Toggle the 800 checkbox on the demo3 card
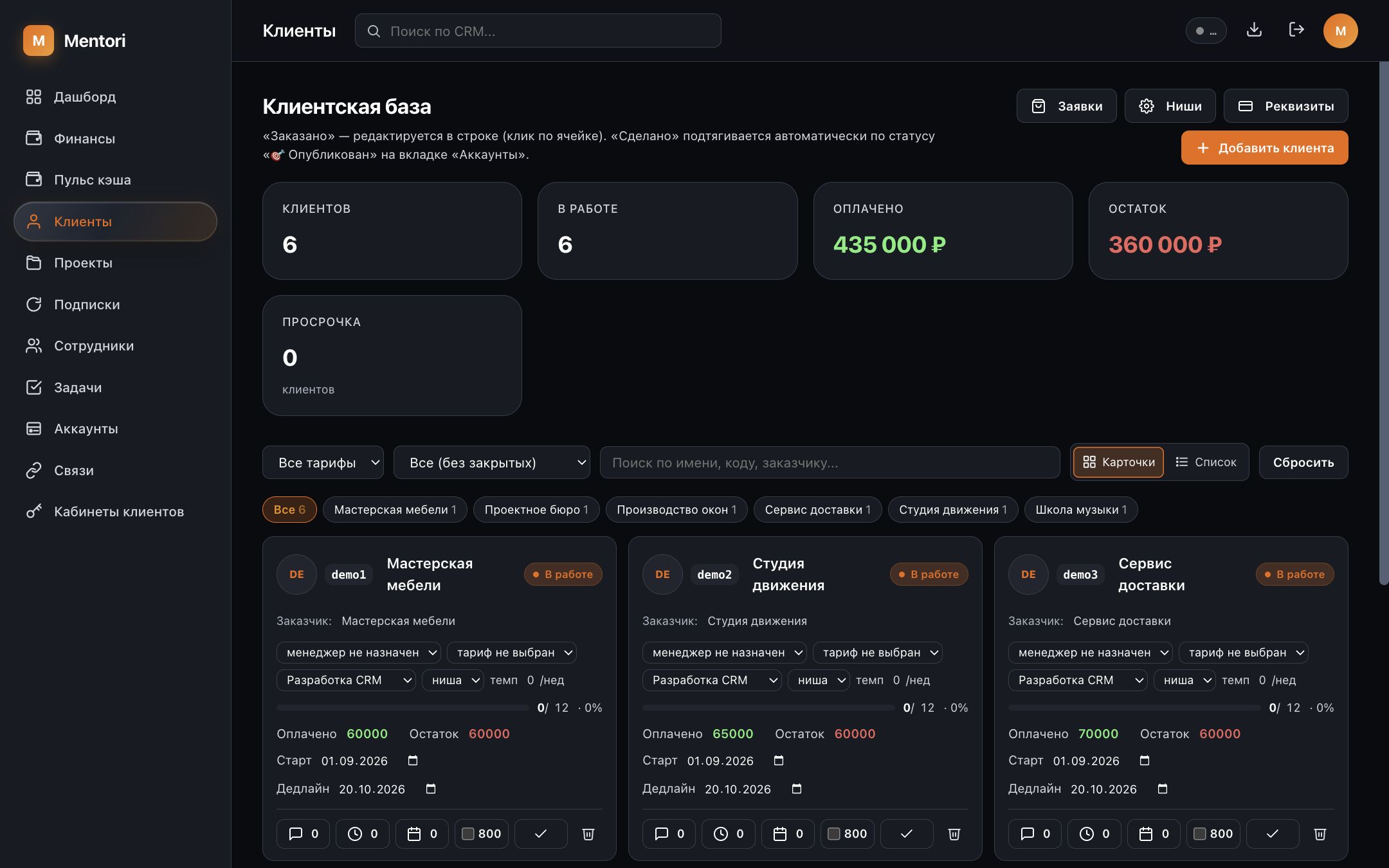Image resolution: width=1389 pixels, height=868 pixels. [x=1200, y=834]
